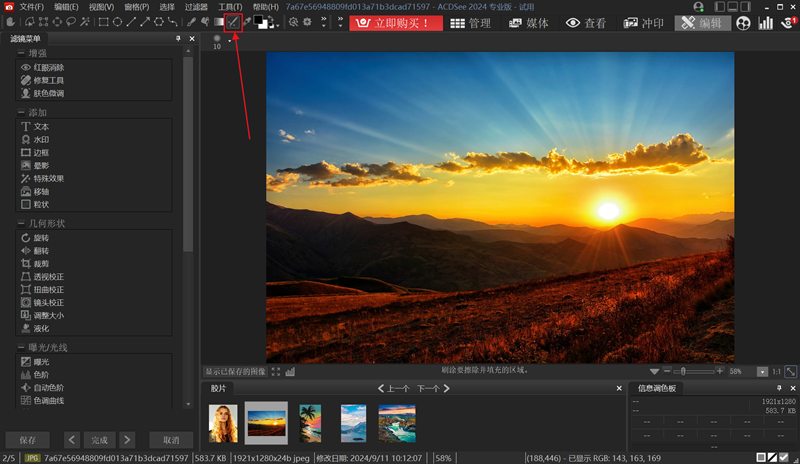The height and width of the screenshot is (464, 800).
Task: Open the brush size dropdown arrow
Action: point(229,40)
